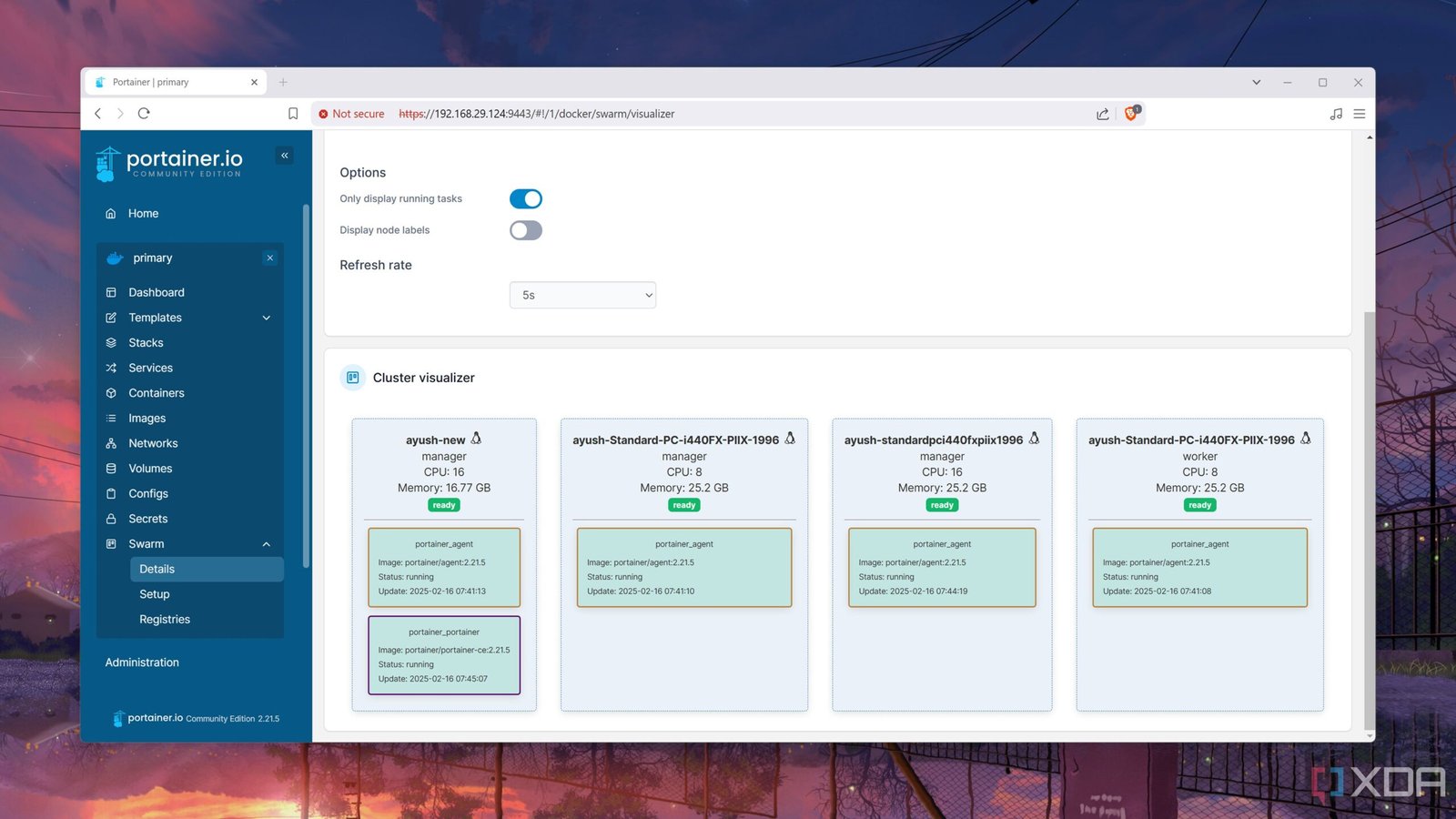
Task: Open the Administration section
Action: click(141, 662)
